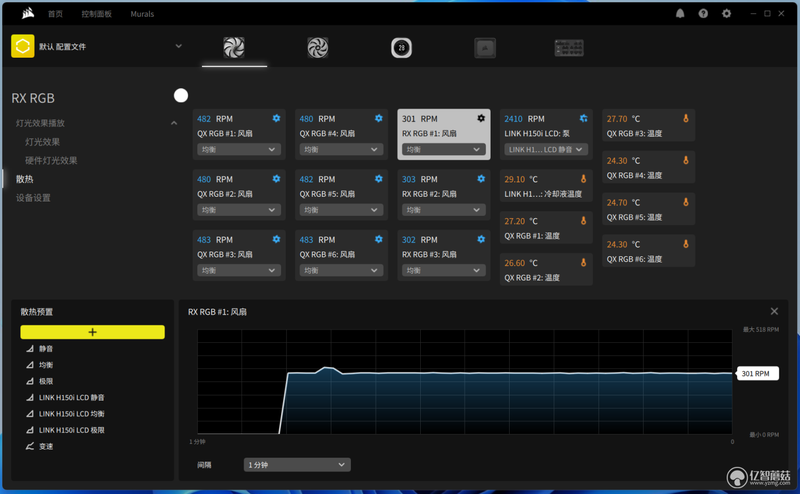
Task: Open preset dropdown on QX RGB #4 风扇
Action: click(x=341, y=150)
